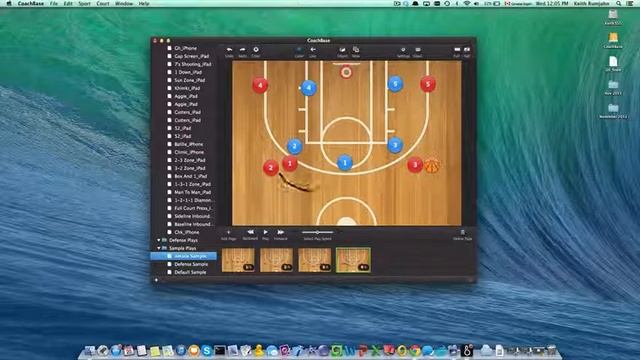The width and height of the screenshot is (640, 360).
Task: Click red player 3 beside the ball
Action: tap(415, 165)
